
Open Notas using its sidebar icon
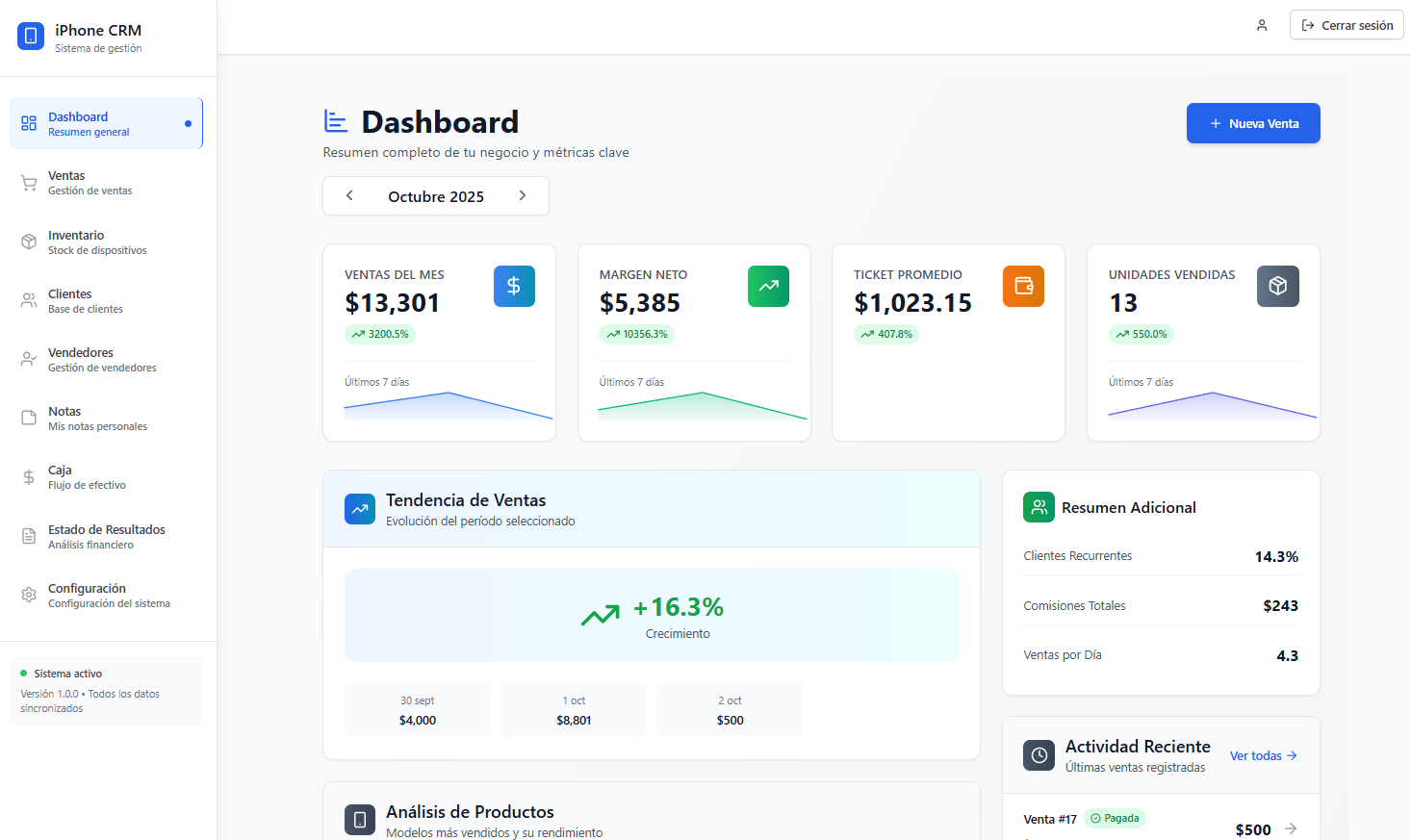(28, 418)
